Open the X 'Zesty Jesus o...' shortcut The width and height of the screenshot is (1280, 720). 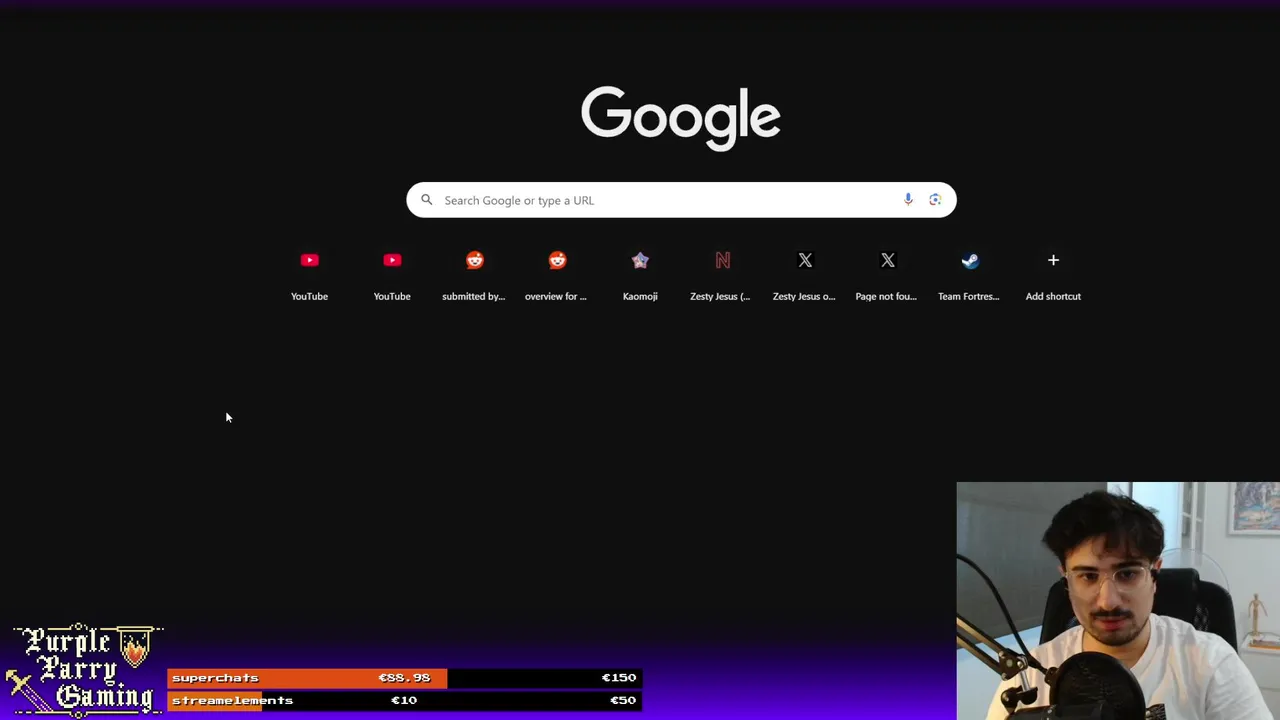805,273
